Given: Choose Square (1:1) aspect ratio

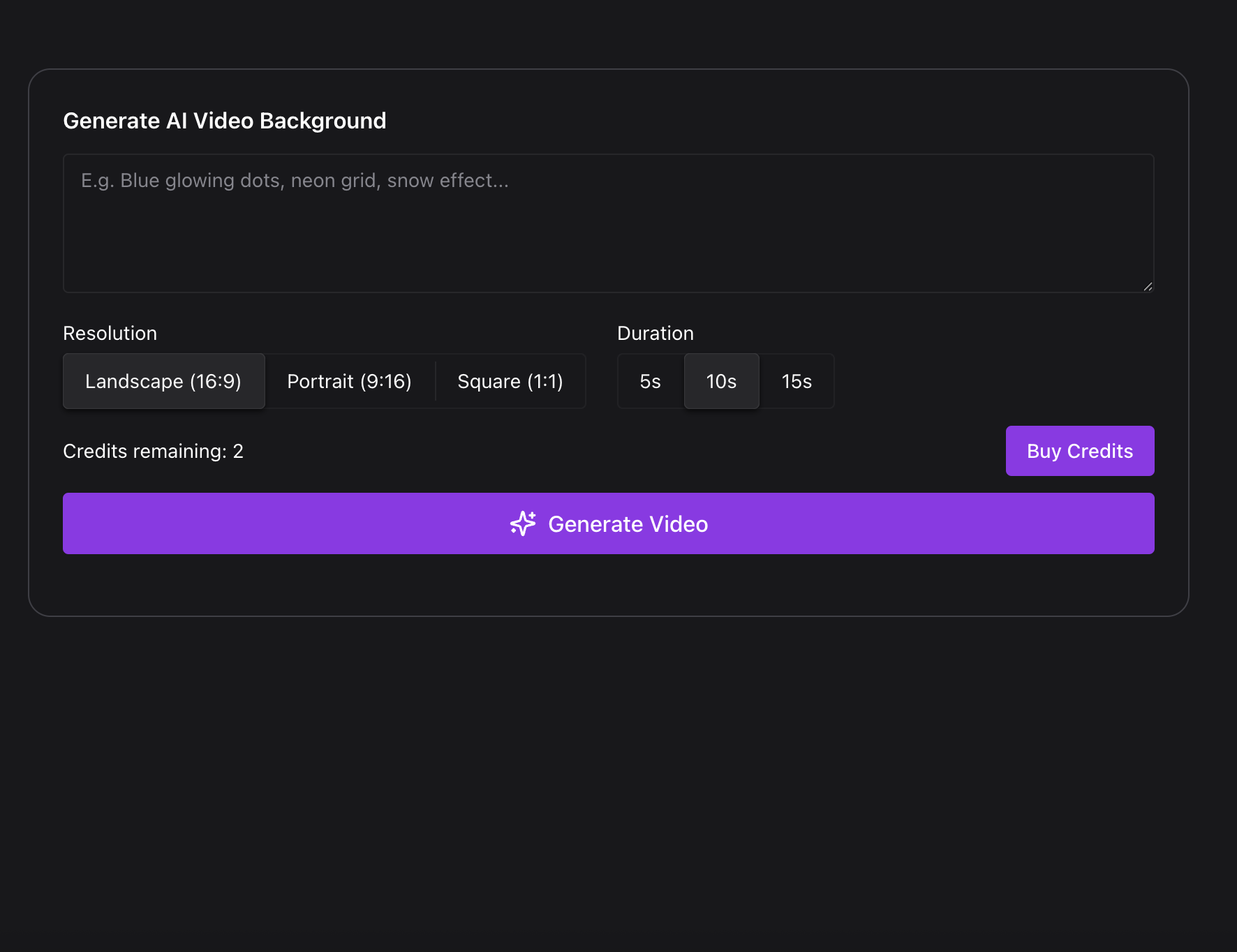Looking at the screenshot, I should point(510,381).
